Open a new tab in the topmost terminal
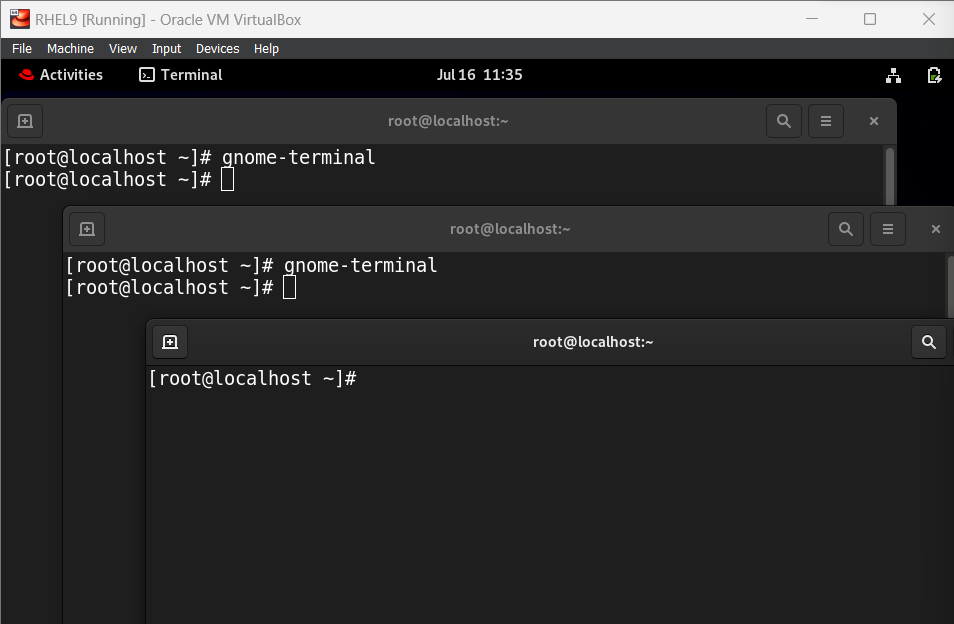954x624 pixels. 24,121
